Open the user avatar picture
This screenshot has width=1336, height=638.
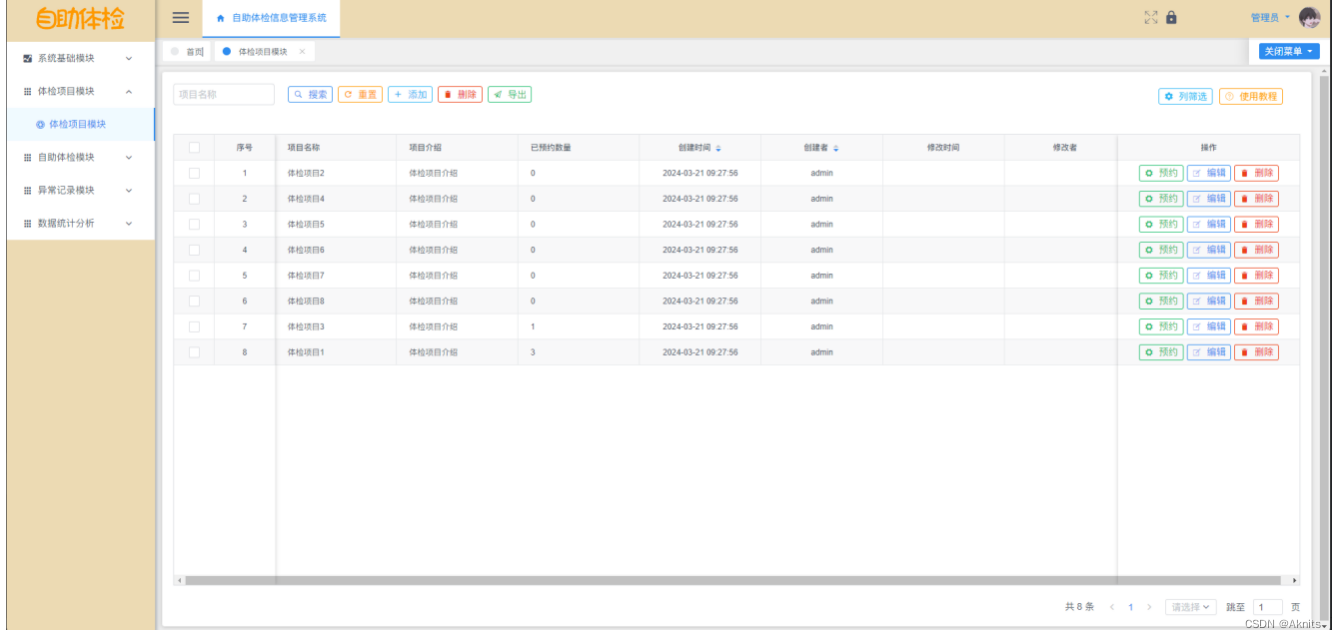pyautogui.click(x=1310, y=17)
